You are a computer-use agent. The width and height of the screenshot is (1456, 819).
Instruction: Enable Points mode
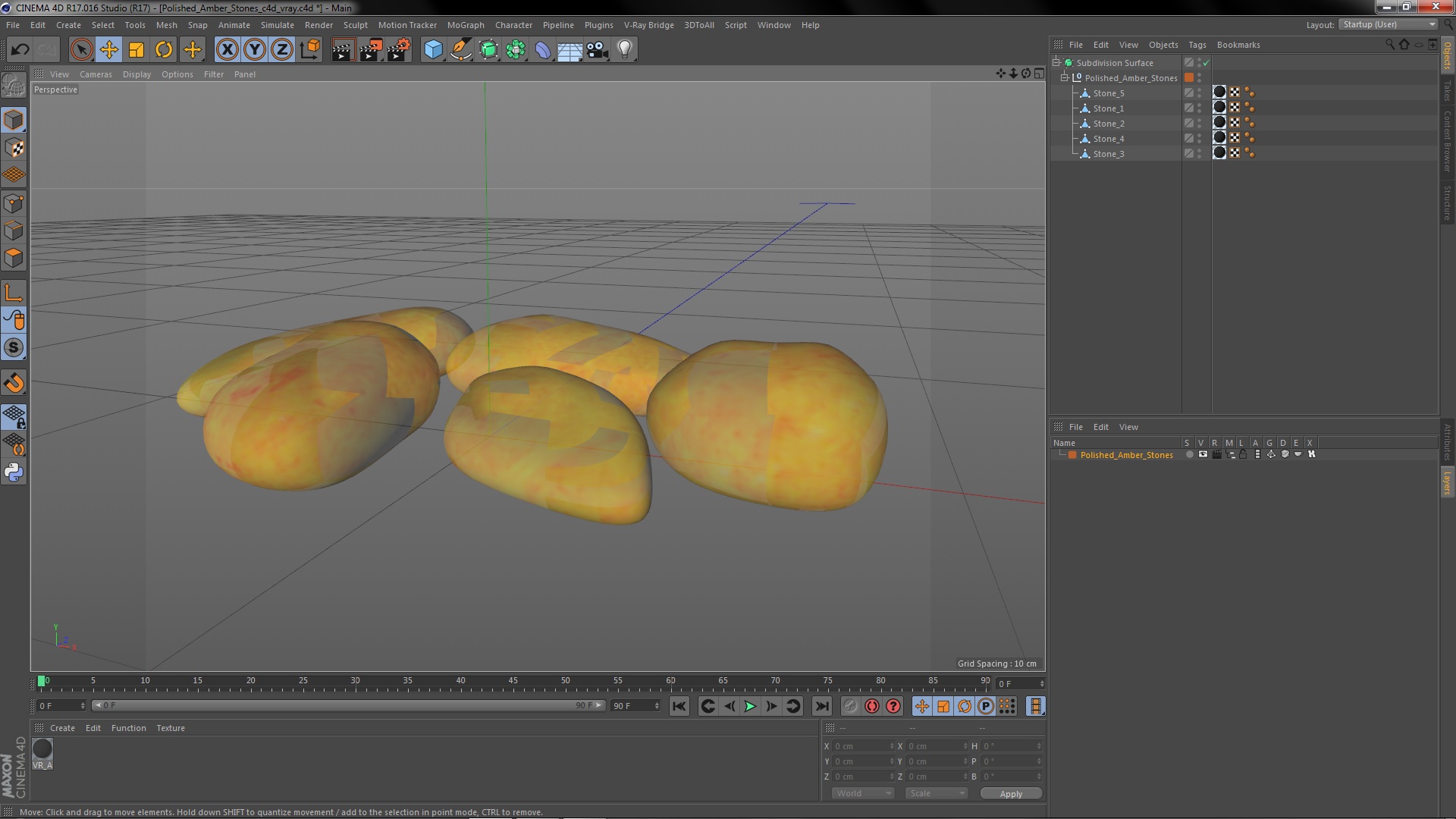14,203
